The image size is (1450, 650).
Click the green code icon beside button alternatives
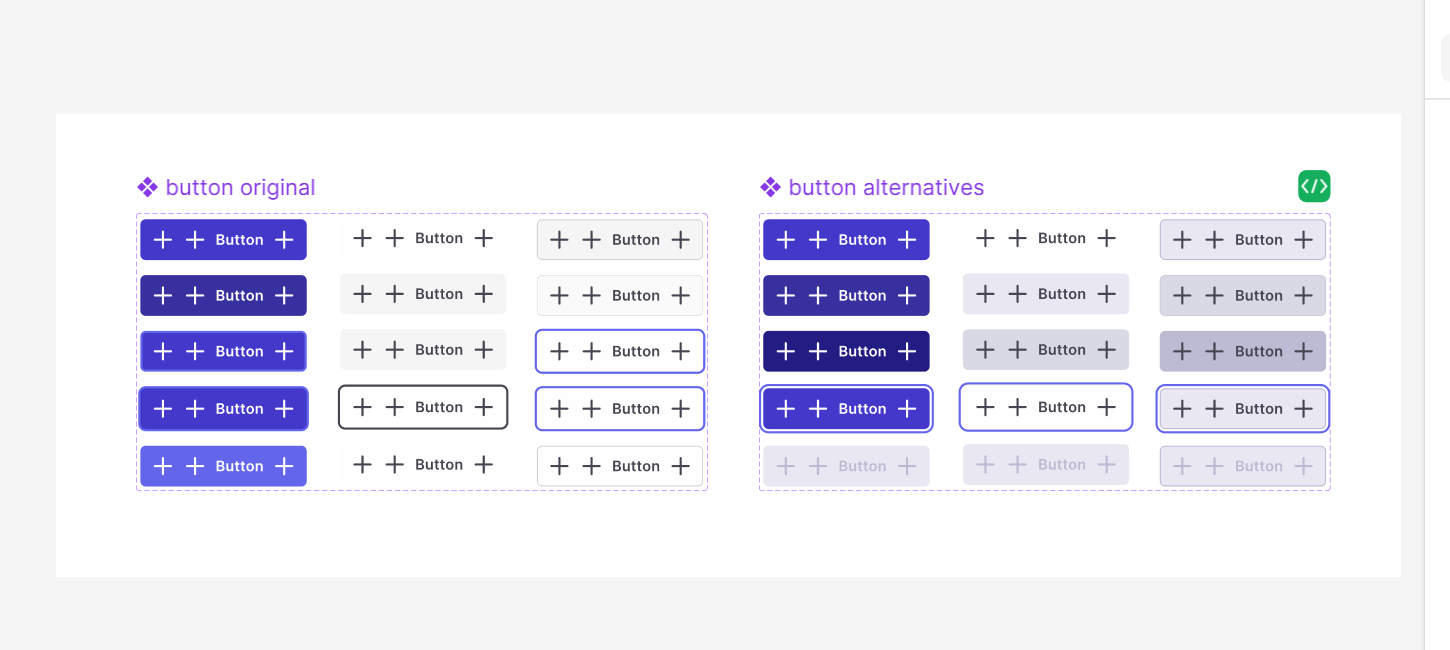coord(1314,186)
